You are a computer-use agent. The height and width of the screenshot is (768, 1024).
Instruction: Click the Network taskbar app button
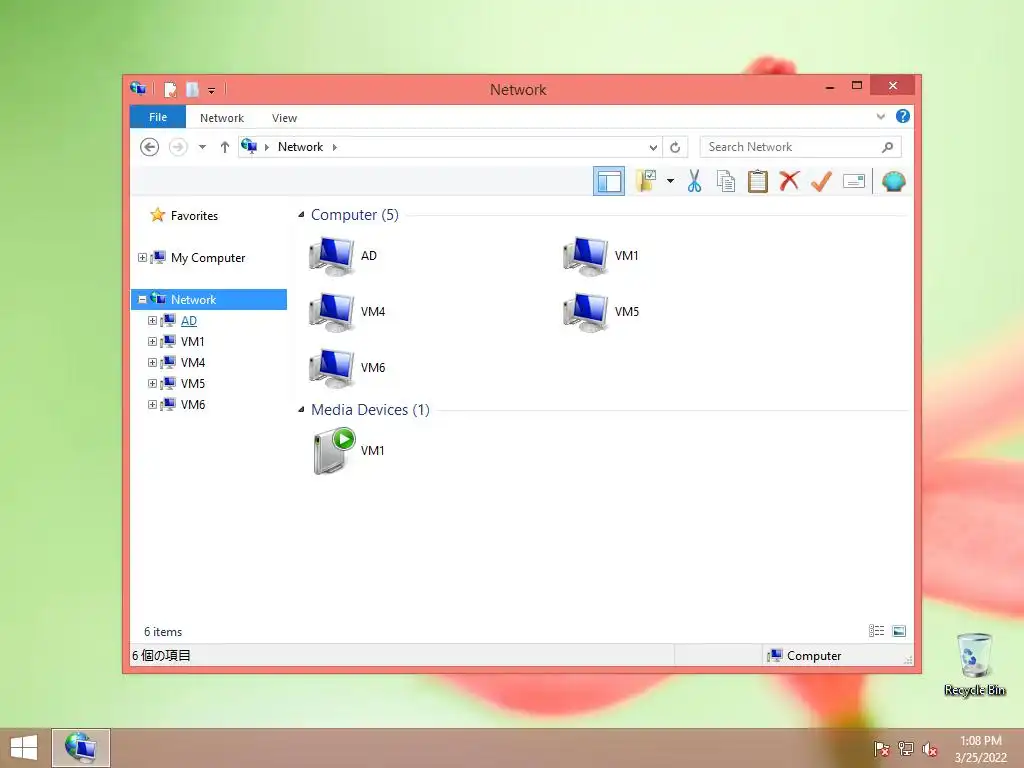pos(81,748)
